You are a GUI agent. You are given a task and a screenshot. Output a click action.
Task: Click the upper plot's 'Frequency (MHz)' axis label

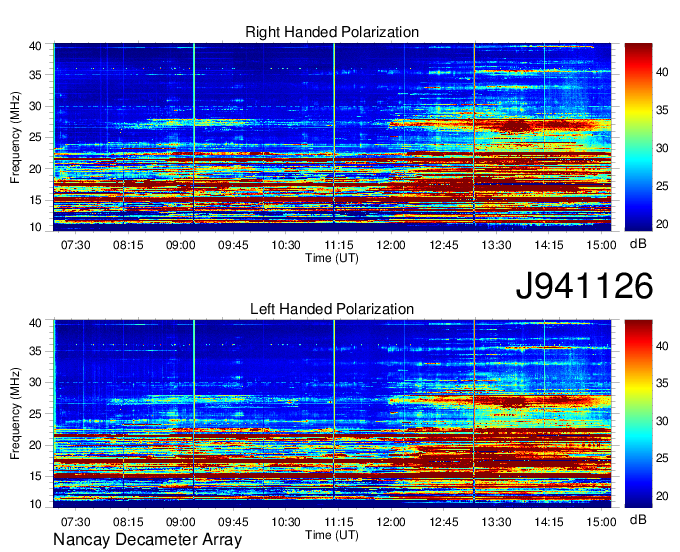click(15, 137)
